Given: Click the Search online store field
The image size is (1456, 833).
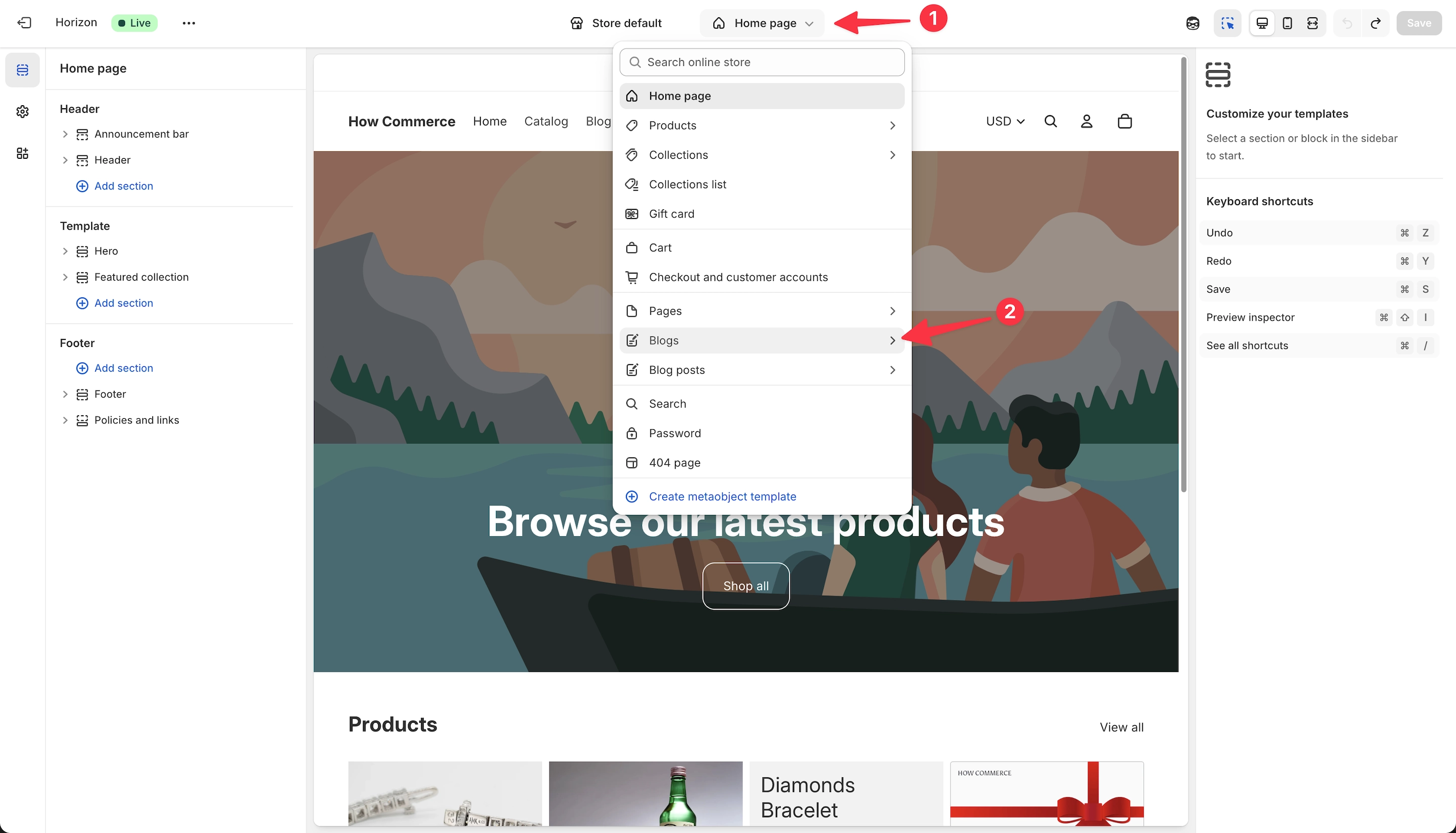Looking at the screenshot, I should pos(762,62).
